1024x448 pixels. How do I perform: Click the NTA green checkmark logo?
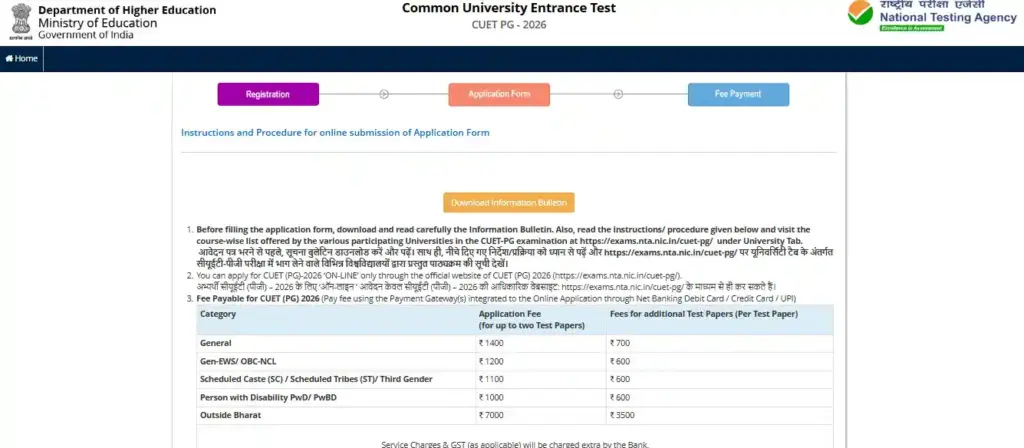tap(860, 13)
